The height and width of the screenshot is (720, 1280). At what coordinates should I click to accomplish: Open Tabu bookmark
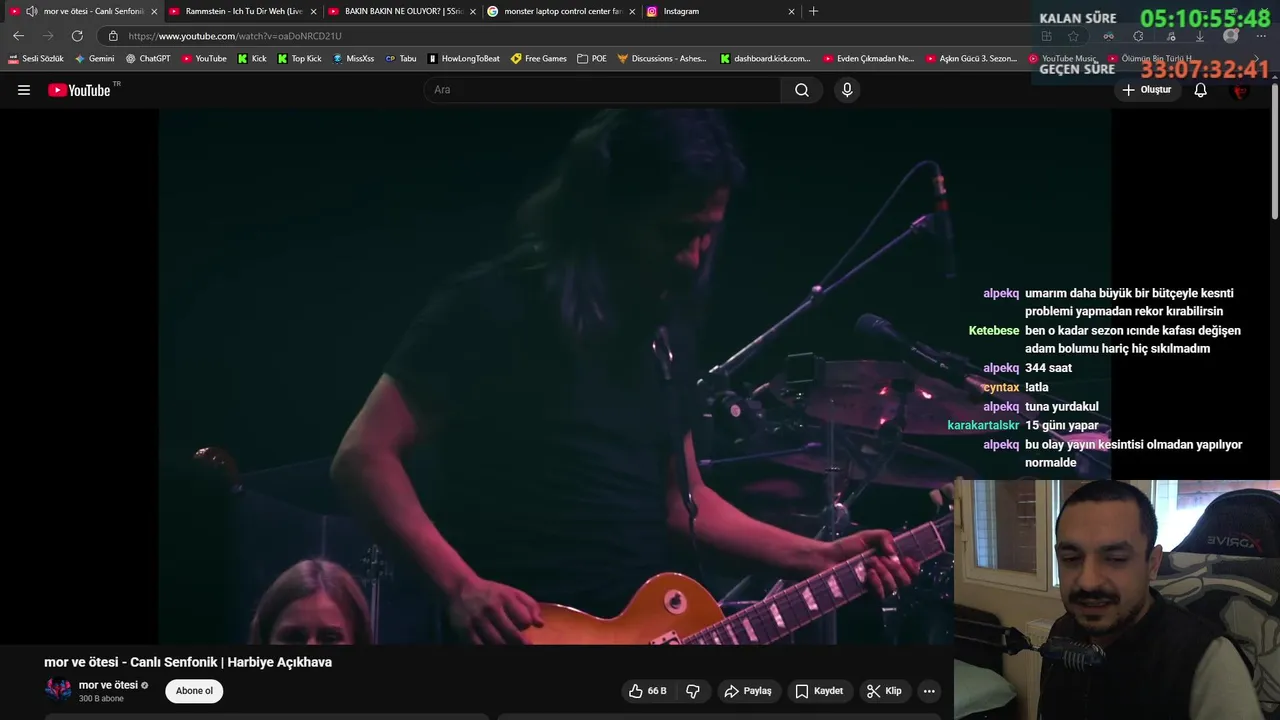pyautogui.click(x=401, y=59)
